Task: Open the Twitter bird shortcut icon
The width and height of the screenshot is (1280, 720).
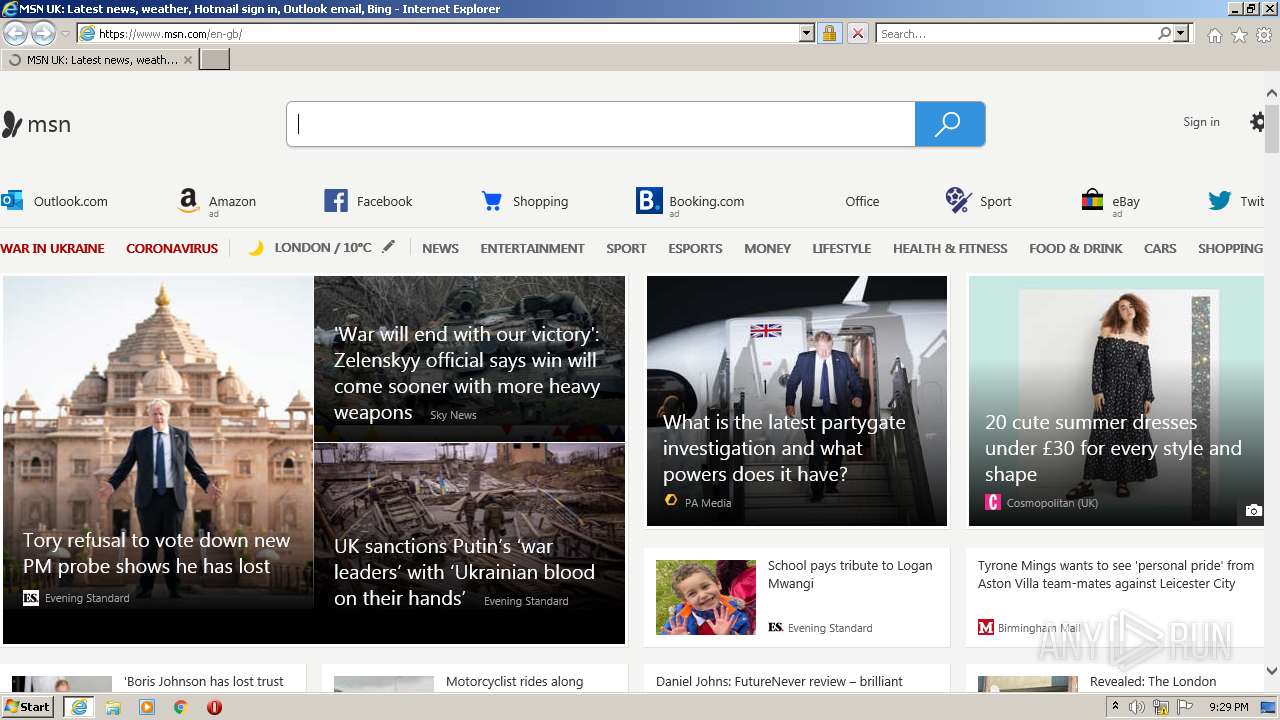Action: pos(1219,200)
